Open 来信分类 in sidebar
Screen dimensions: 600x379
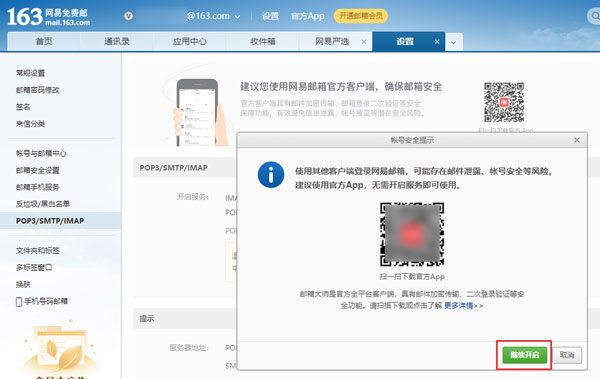pos(30,124)
